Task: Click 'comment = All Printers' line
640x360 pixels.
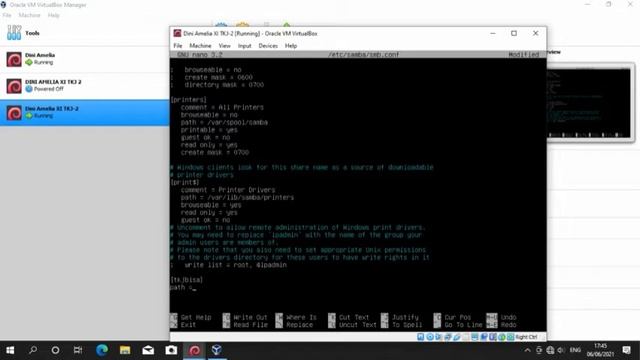Action: point(222,107)
